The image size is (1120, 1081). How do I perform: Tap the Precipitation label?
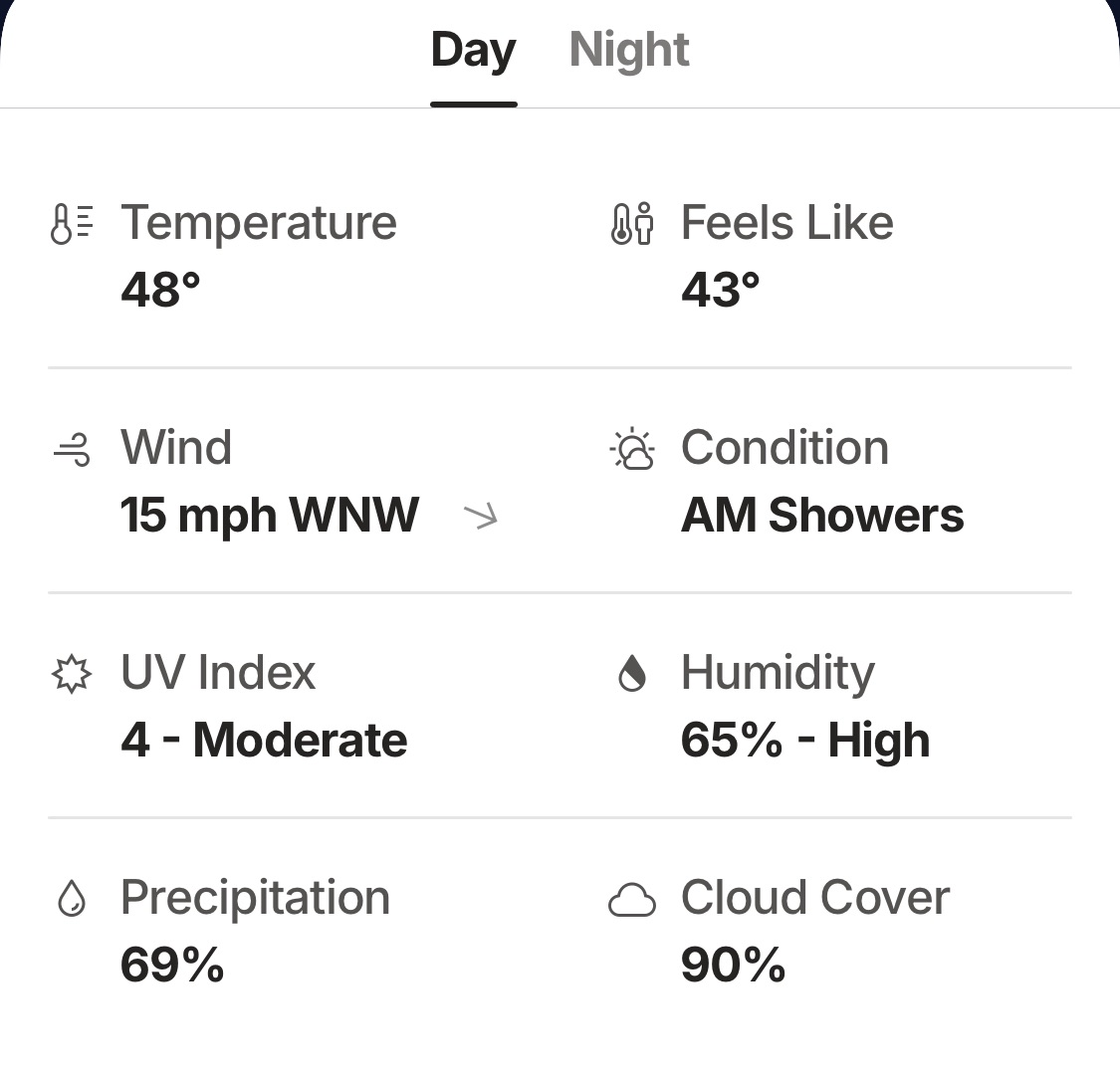tap(255, 898)
